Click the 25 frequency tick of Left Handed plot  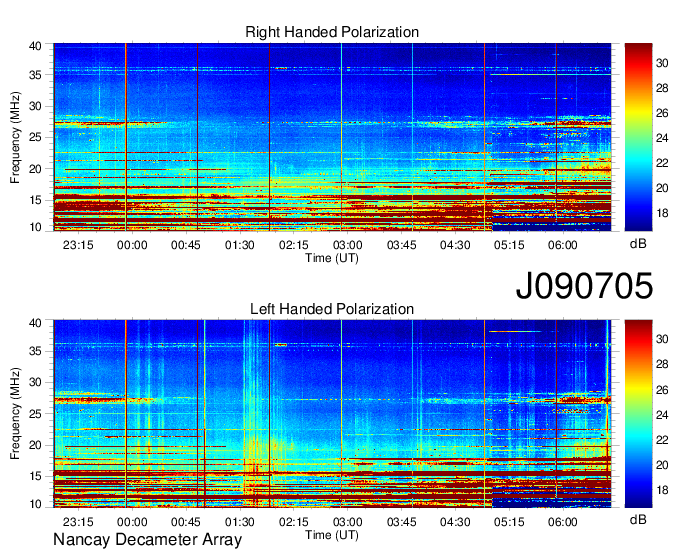coord(35,414)
